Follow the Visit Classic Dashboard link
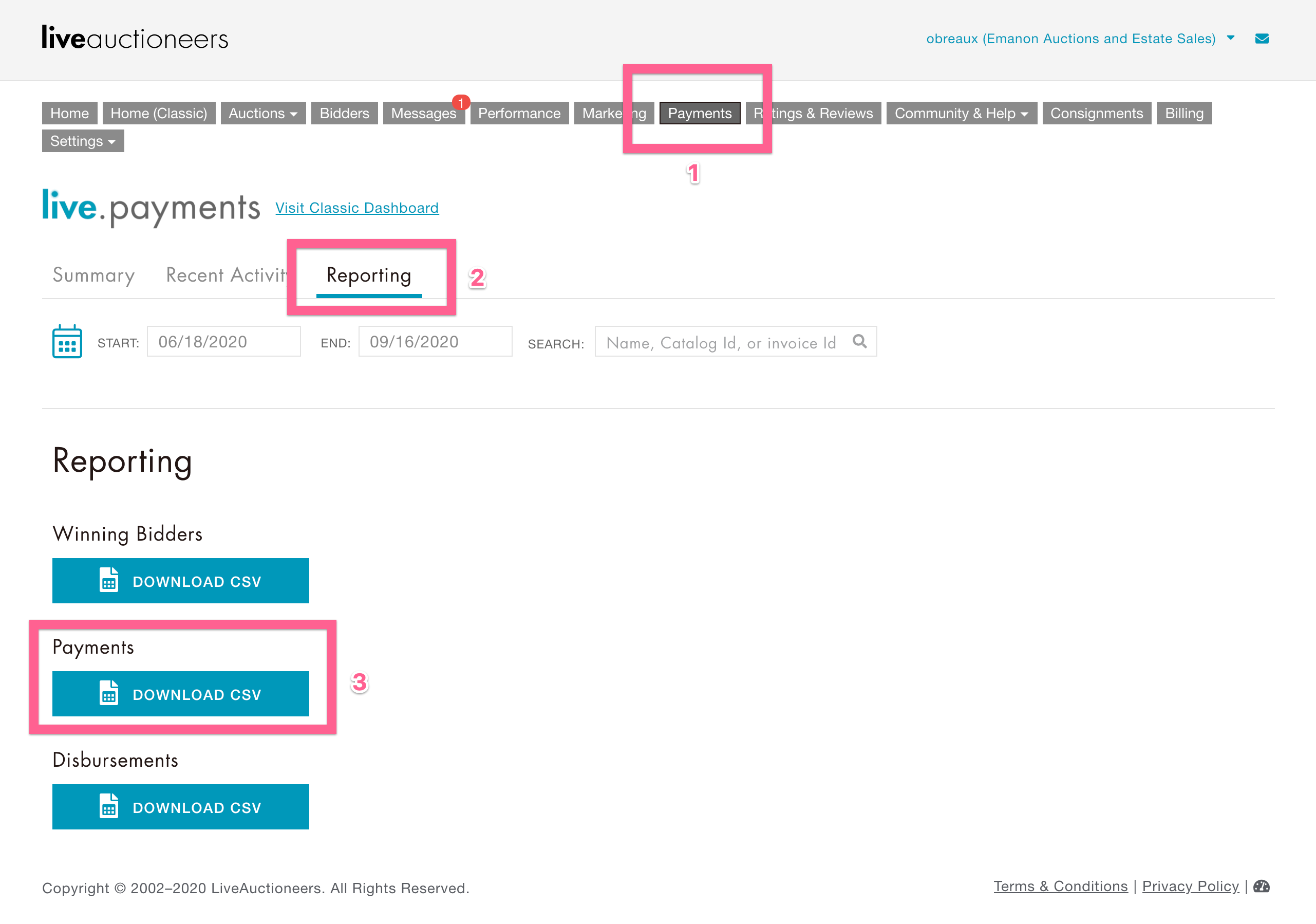Image resolution: width=1316 pixels, height=924 pixels. click(357, 208)
